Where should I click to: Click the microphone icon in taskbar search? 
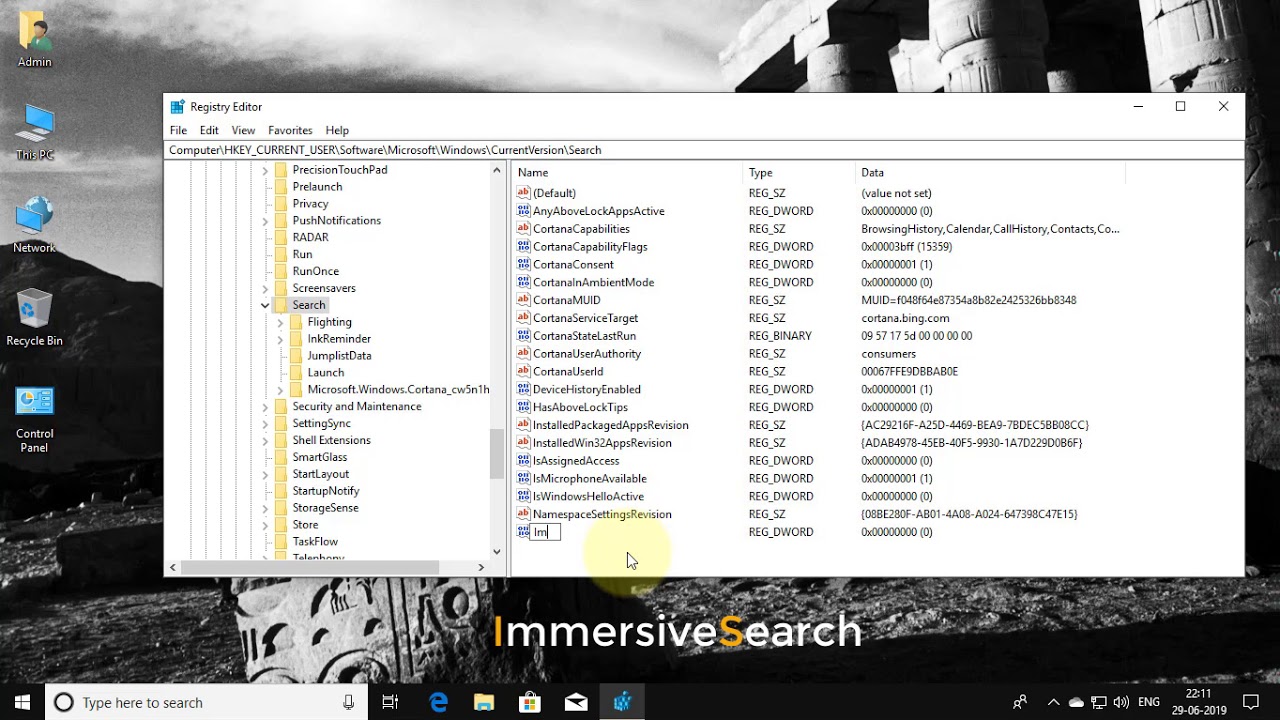(348, 702)
